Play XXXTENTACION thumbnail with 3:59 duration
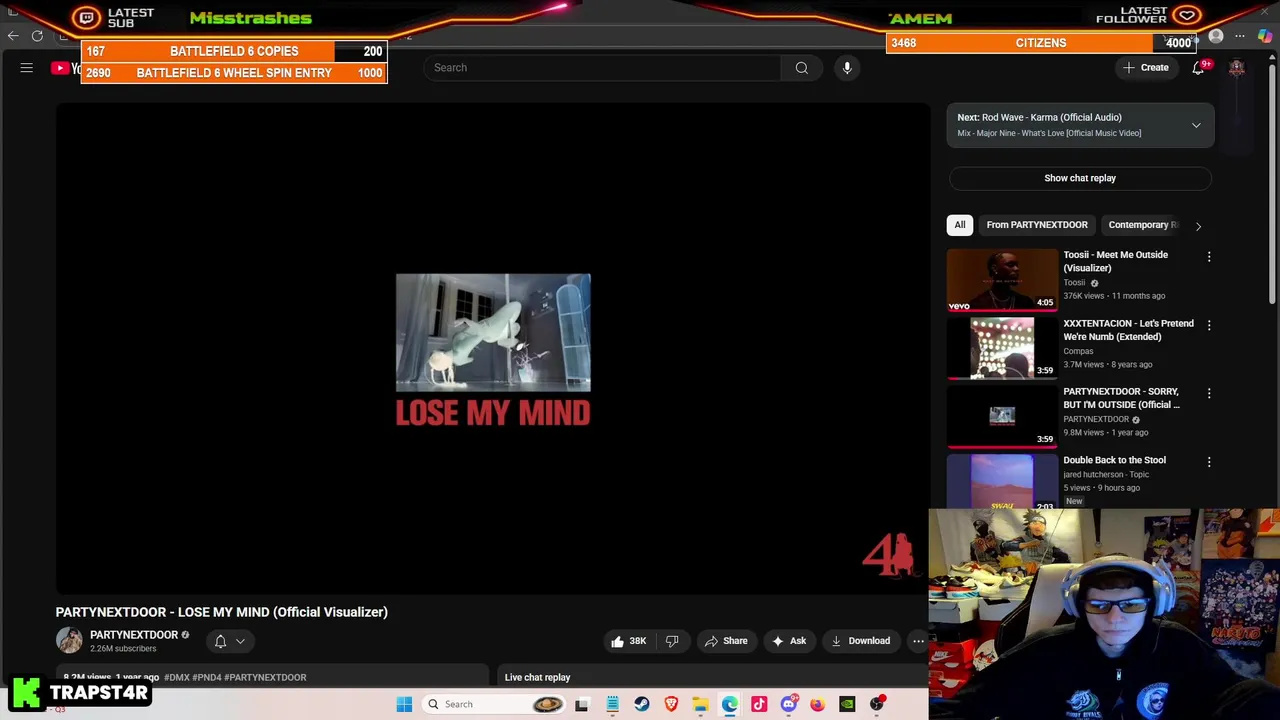Screen dimensions: 1280x720 pos(1002,348)
